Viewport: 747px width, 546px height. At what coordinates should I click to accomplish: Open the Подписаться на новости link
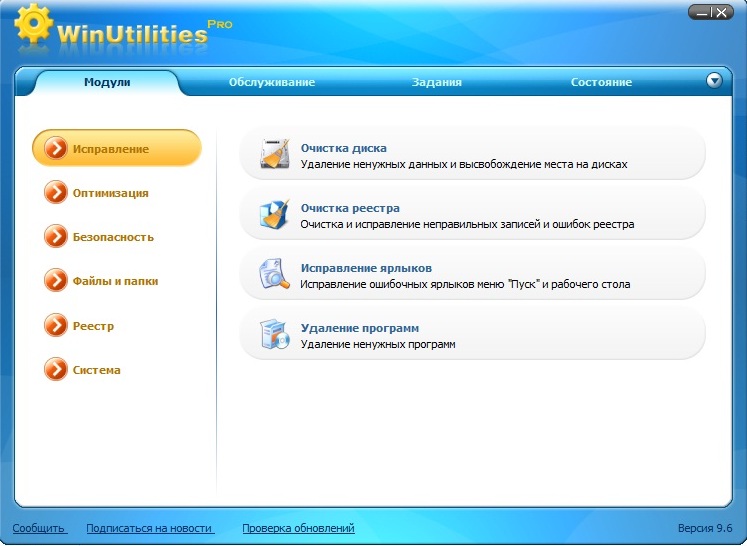149,528
